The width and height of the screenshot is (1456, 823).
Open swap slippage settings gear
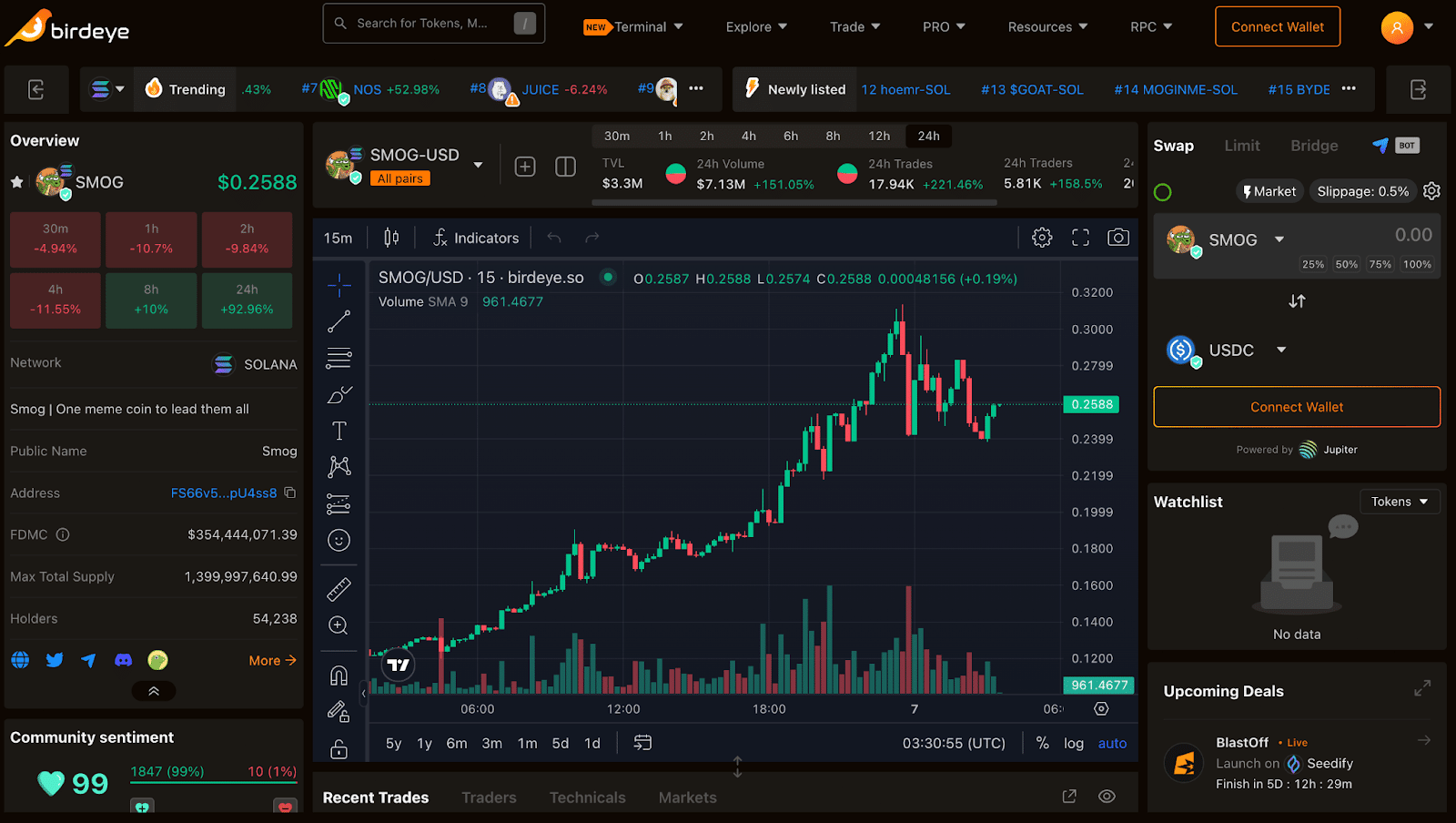(x=1431, y=191)
